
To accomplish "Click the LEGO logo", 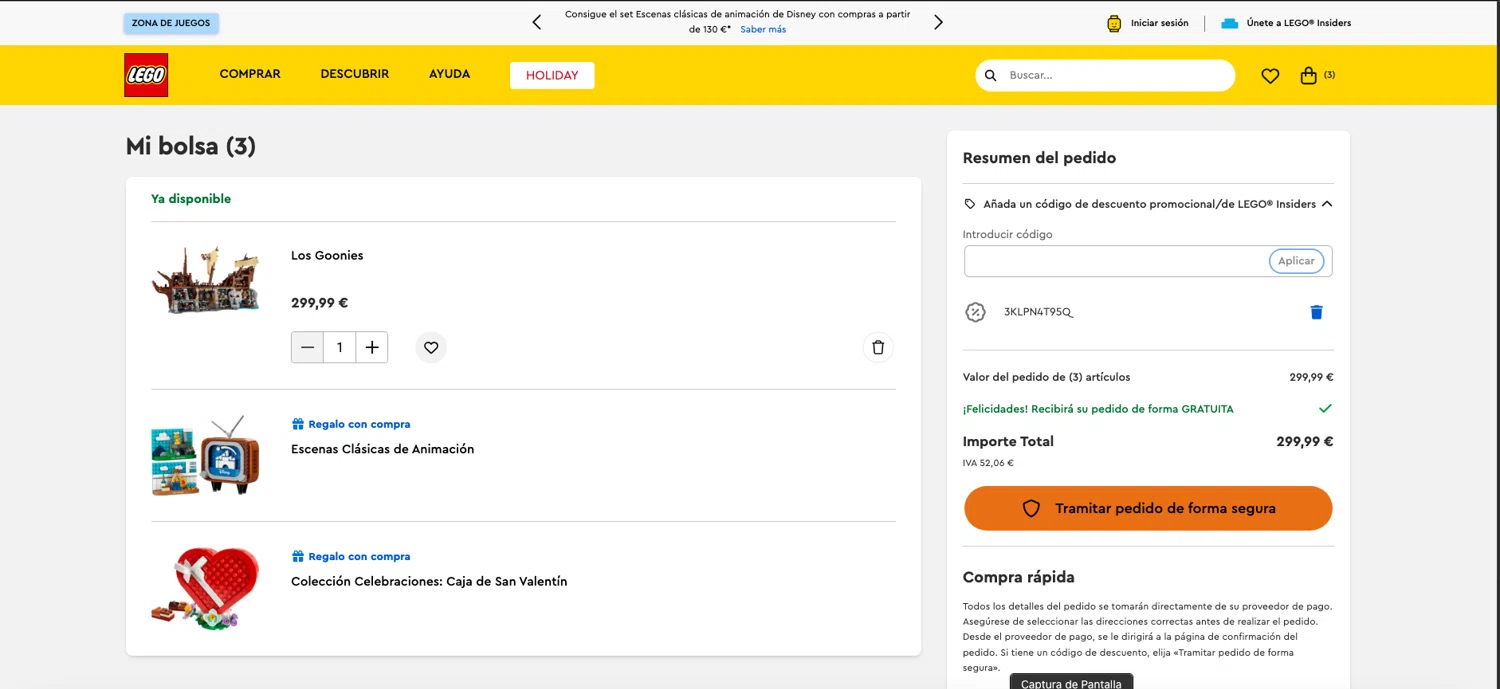I will (146, 75).
